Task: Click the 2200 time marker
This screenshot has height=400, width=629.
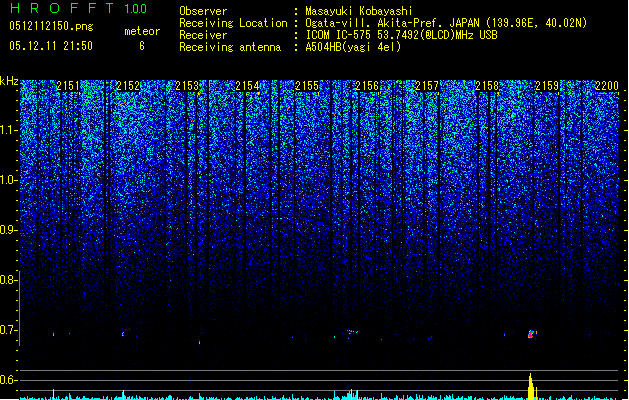Action: click(607, 86)
